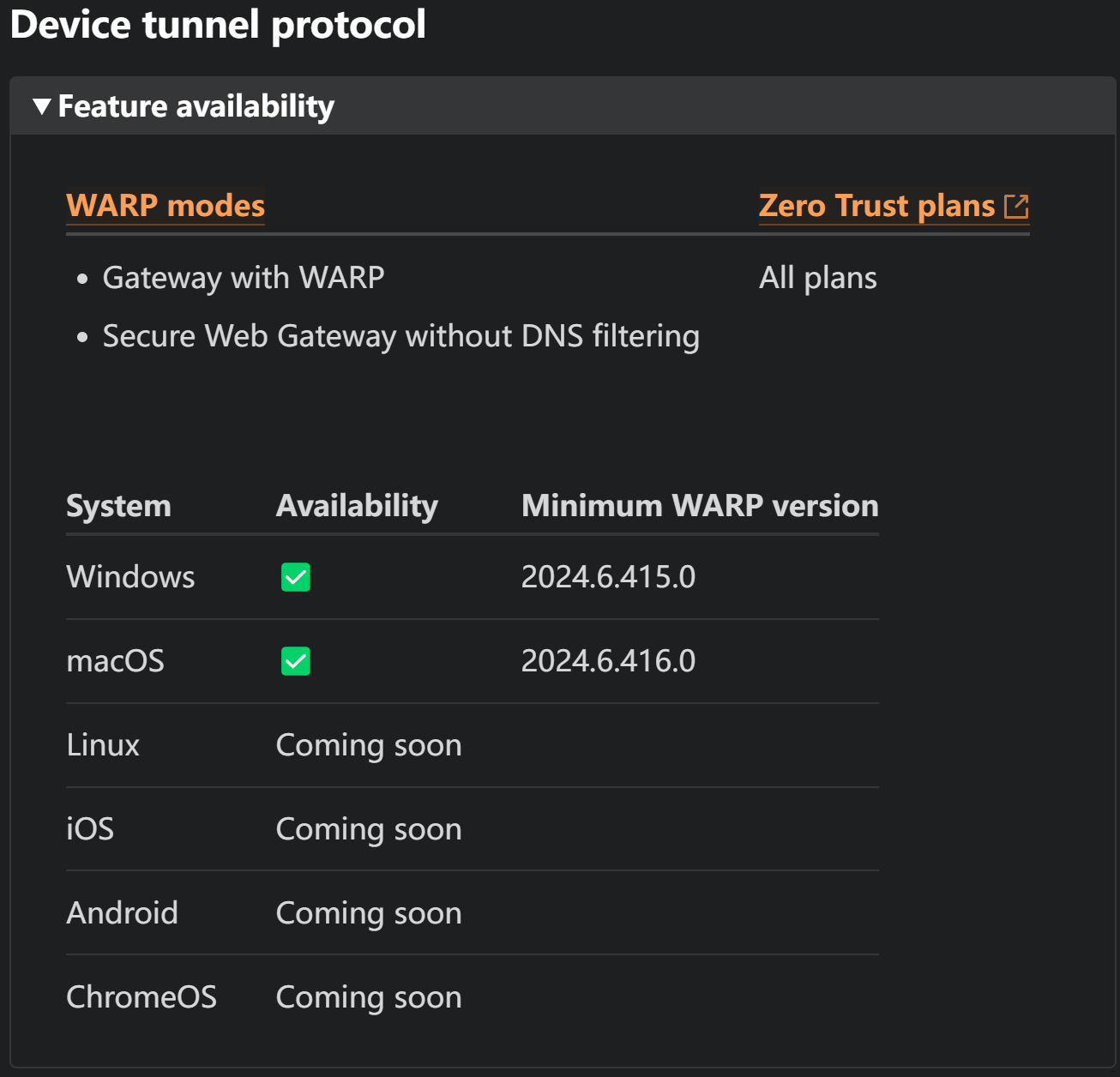Click the green checkmark for Windows availability
This screenshot has width=1120, height=1077.
296,577
